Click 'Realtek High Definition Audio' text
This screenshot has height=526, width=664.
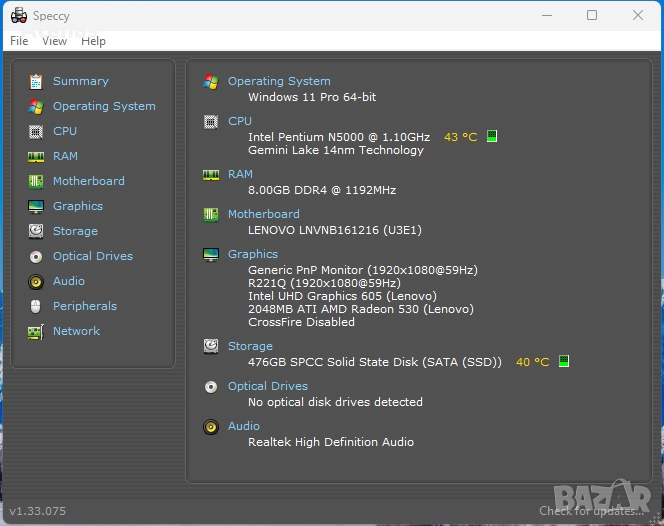(x=331, y=442)
